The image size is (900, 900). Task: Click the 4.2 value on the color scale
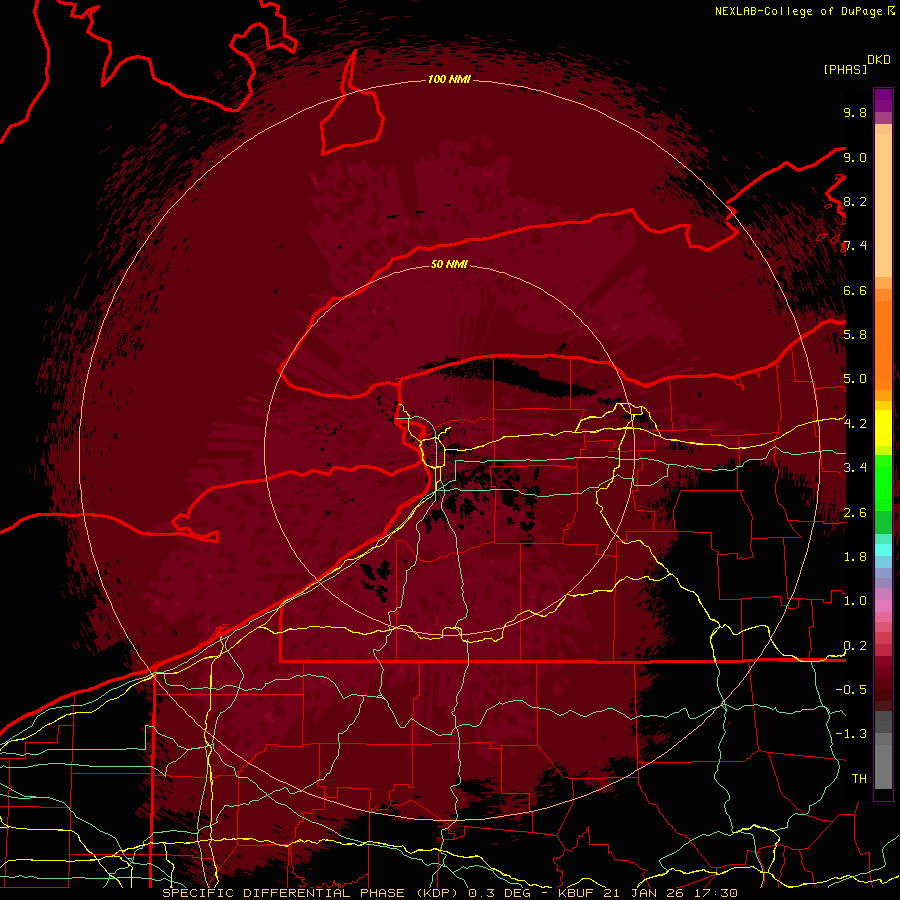[x=855, y=424]
